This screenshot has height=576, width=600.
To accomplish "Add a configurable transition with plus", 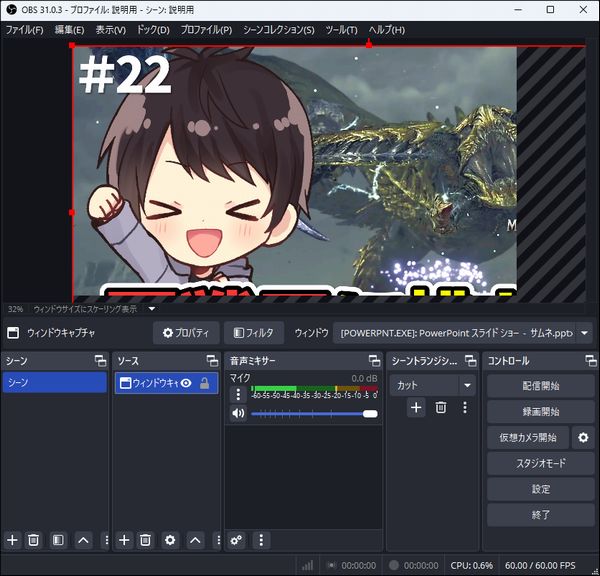I will pyautogui.click(x=416, y=407).
